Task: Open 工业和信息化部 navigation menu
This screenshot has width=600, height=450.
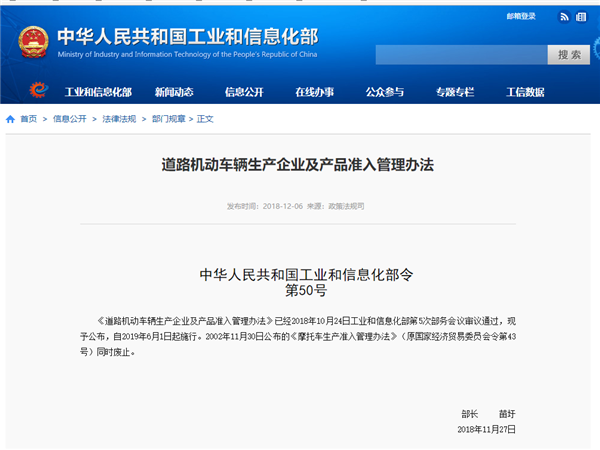Action: click(98, 92)
